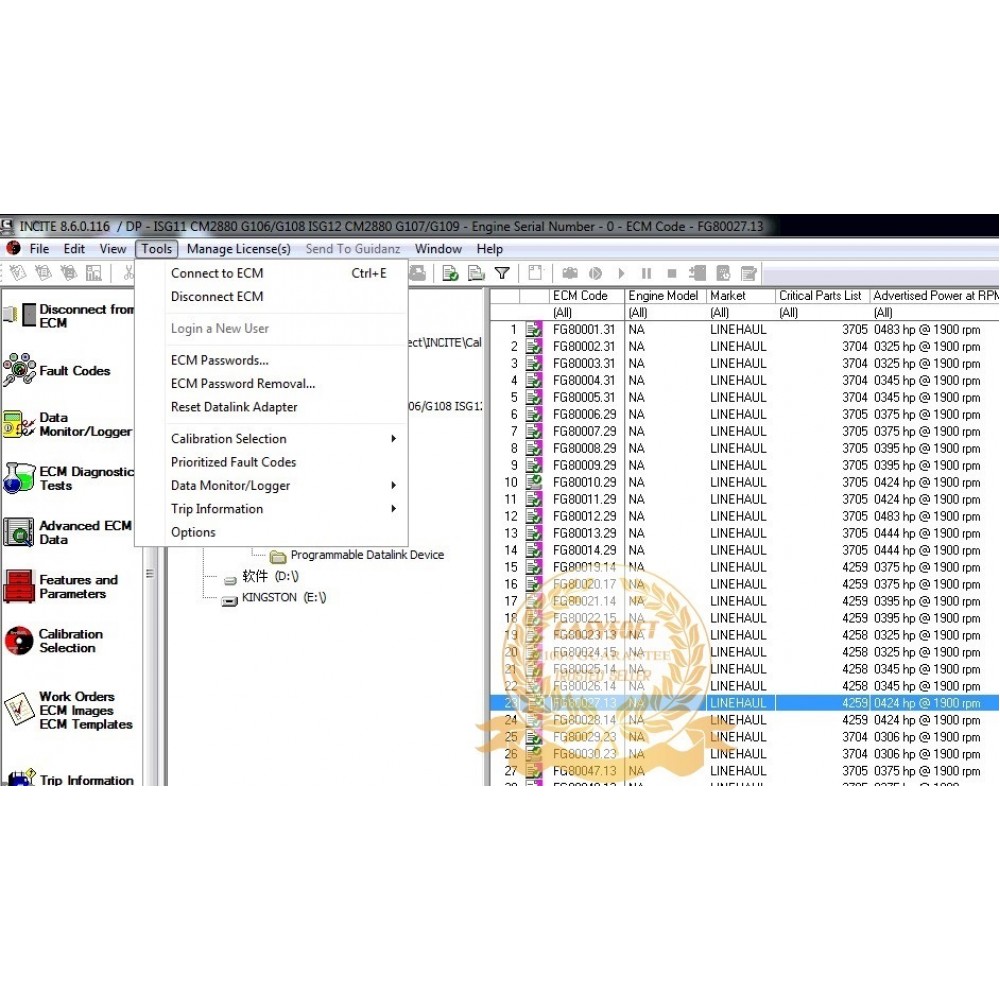Open the Market (All) filter dropdown
The width and height of the screenshot is (1000, 1000).
pyautogui.click(x=742, y=312)
